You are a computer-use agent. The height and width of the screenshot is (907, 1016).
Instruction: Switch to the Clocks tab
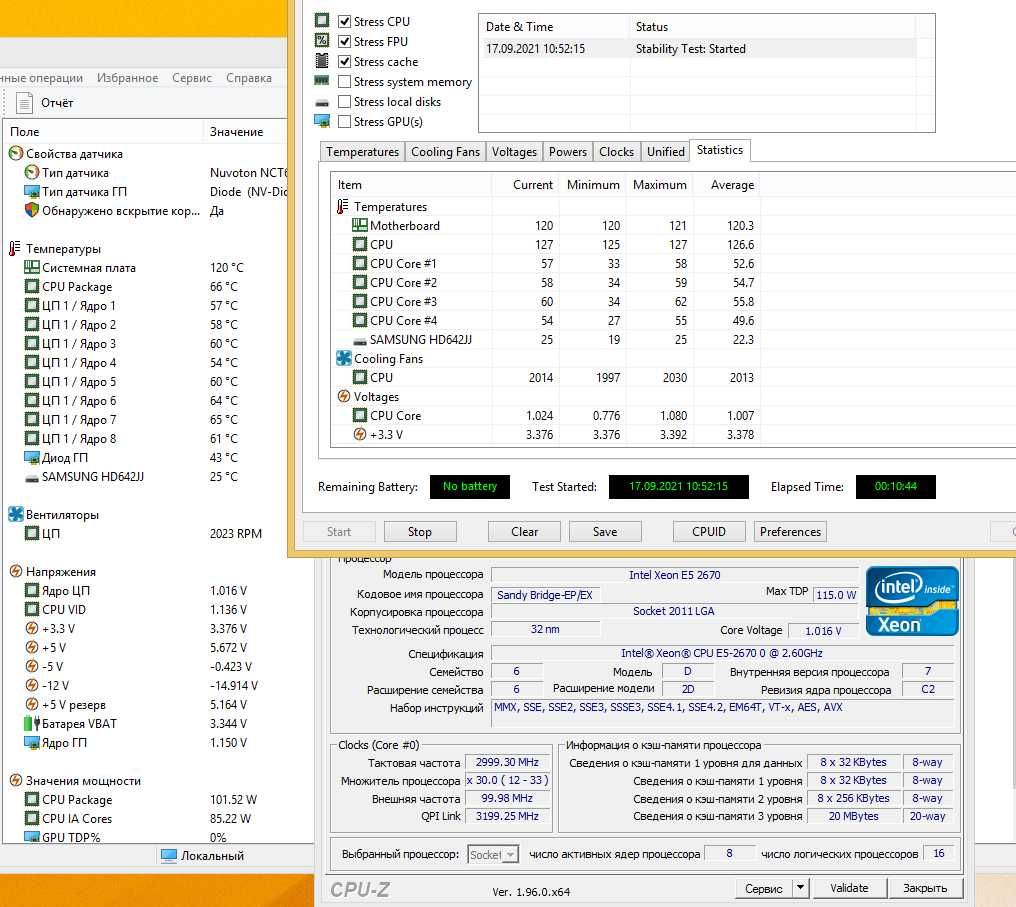tap(616, 152)
